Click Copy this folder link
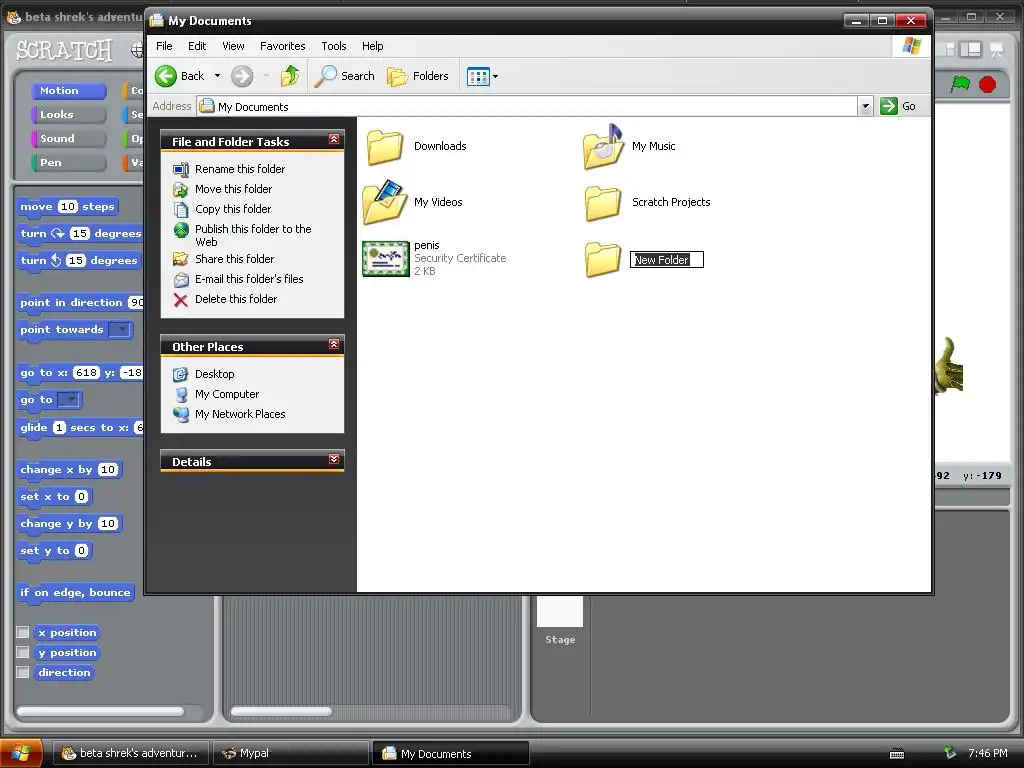This screenshot has height=768, width=1024. pos(232,209)
